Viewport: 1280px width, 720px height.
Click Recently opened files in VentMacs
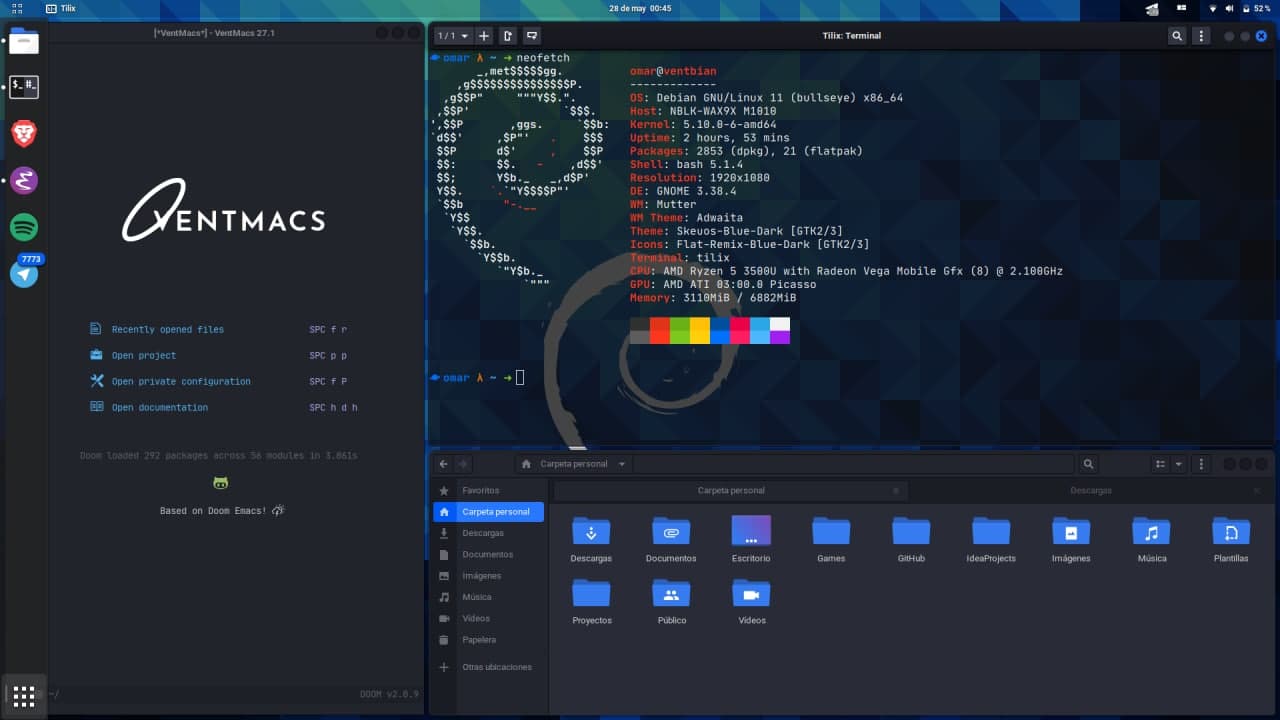point(167,329)
